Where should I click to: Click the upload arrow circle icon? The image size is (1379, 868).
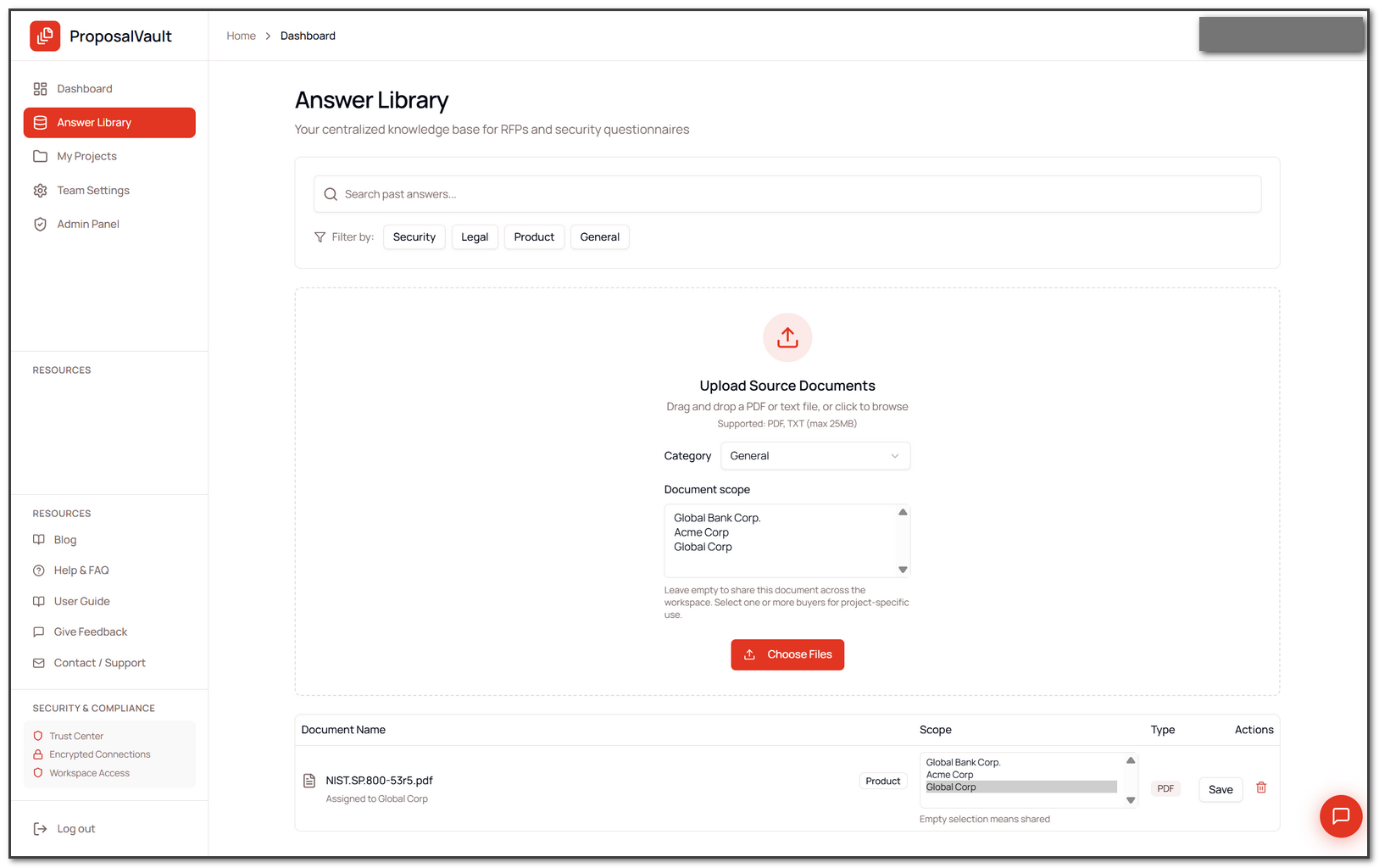point(787,337)
